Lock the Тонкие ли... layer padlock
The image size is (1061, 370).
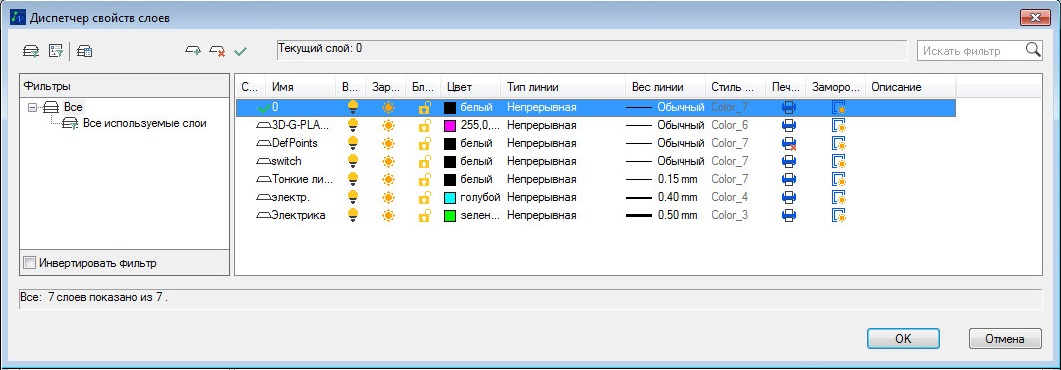coord(425,179)
